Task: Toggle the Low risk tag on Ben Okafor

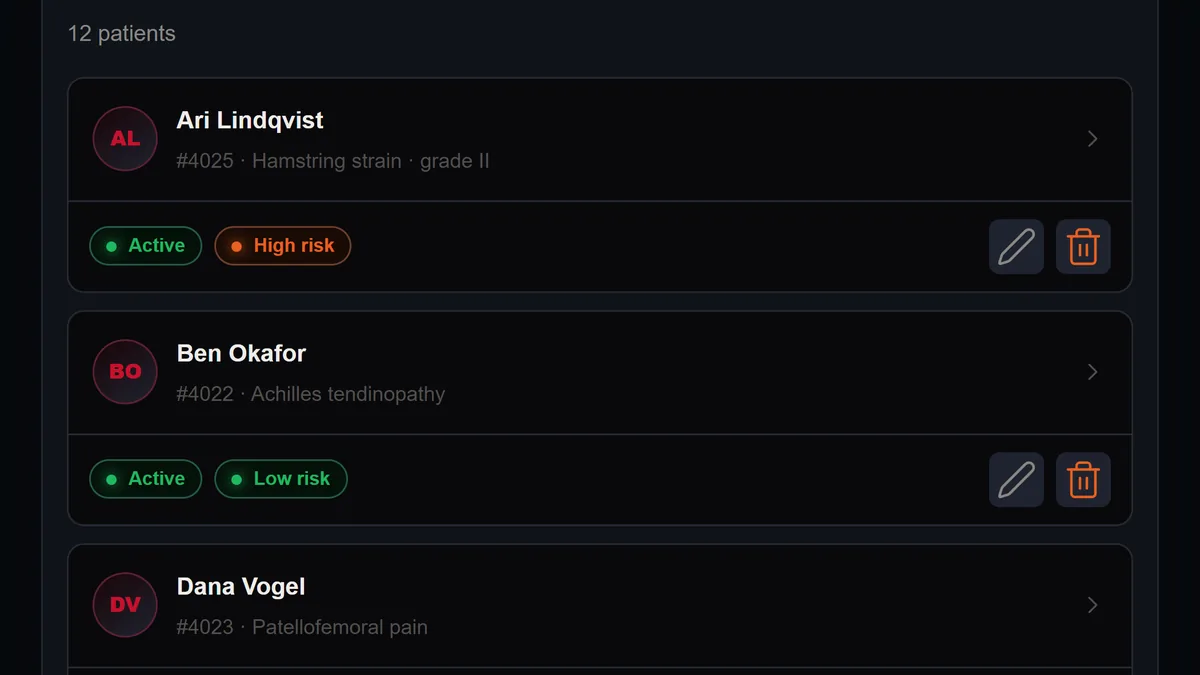Action: pos(281,479)
